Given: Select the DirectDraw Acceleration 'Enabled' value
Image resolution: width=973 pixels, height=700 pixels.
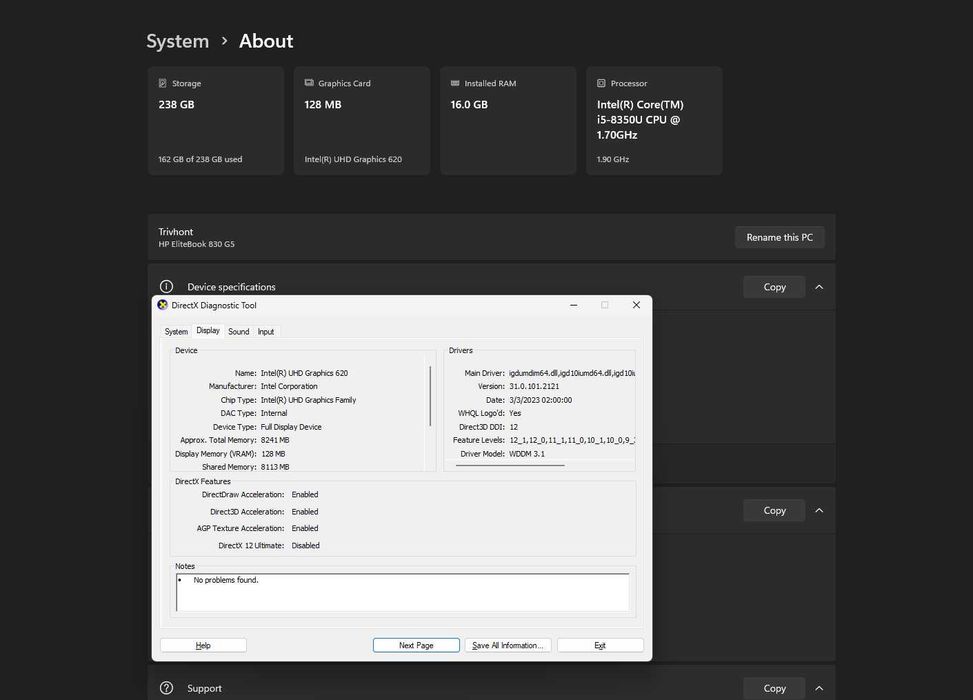Looking at the screenshot, I should pos(305,495).
